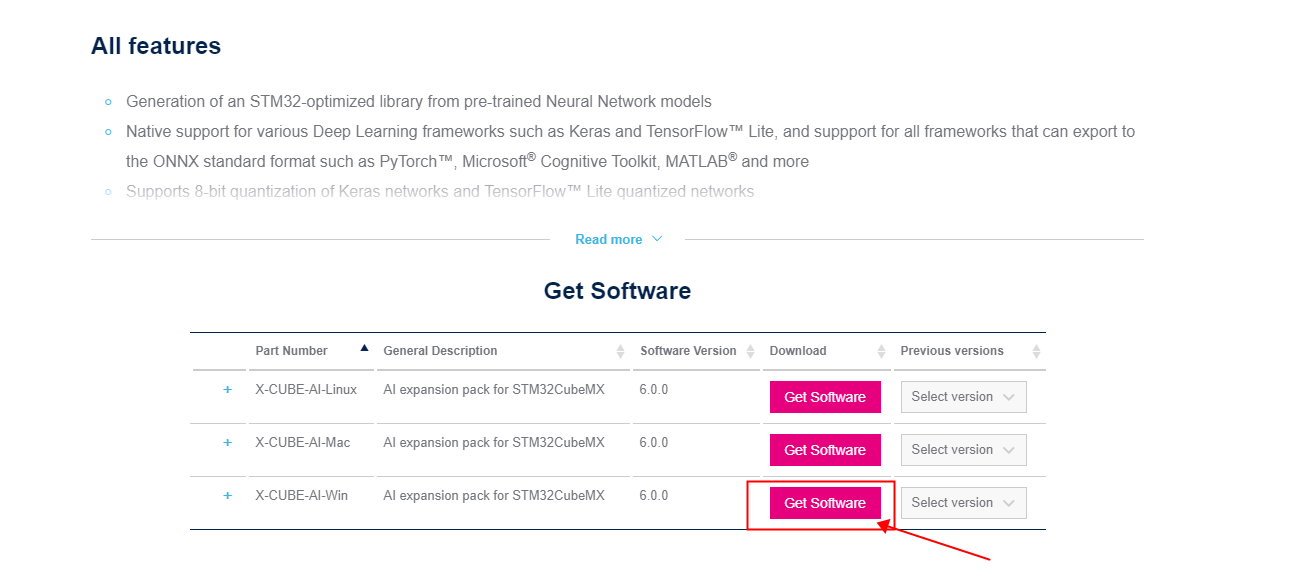The width and height of the screenshot is (1307, 578).
Task: Expand the X-CUBE-AI-Mac row plus icon
Action: [227, 443]
